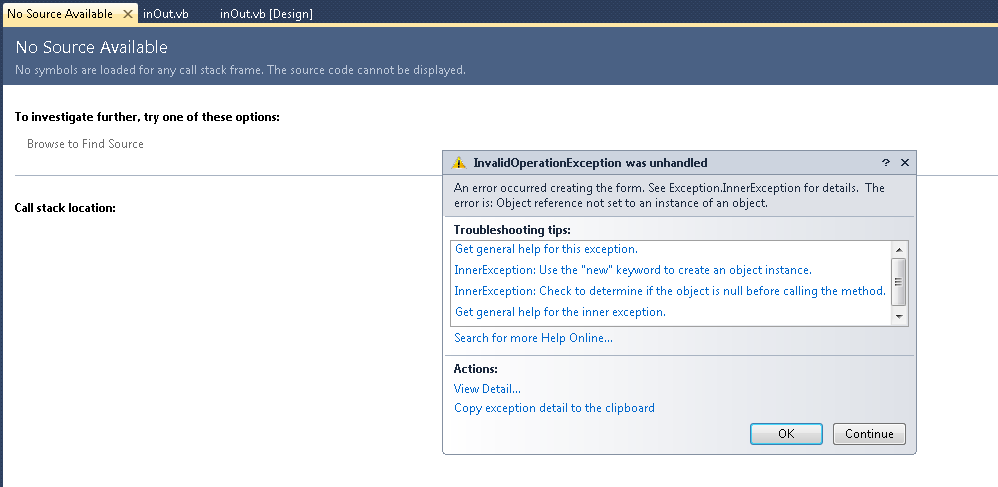The height and width of the screenshot is (487, 998).
Task: Click the warning icon in exception dialog
Action: coord(459,163)
